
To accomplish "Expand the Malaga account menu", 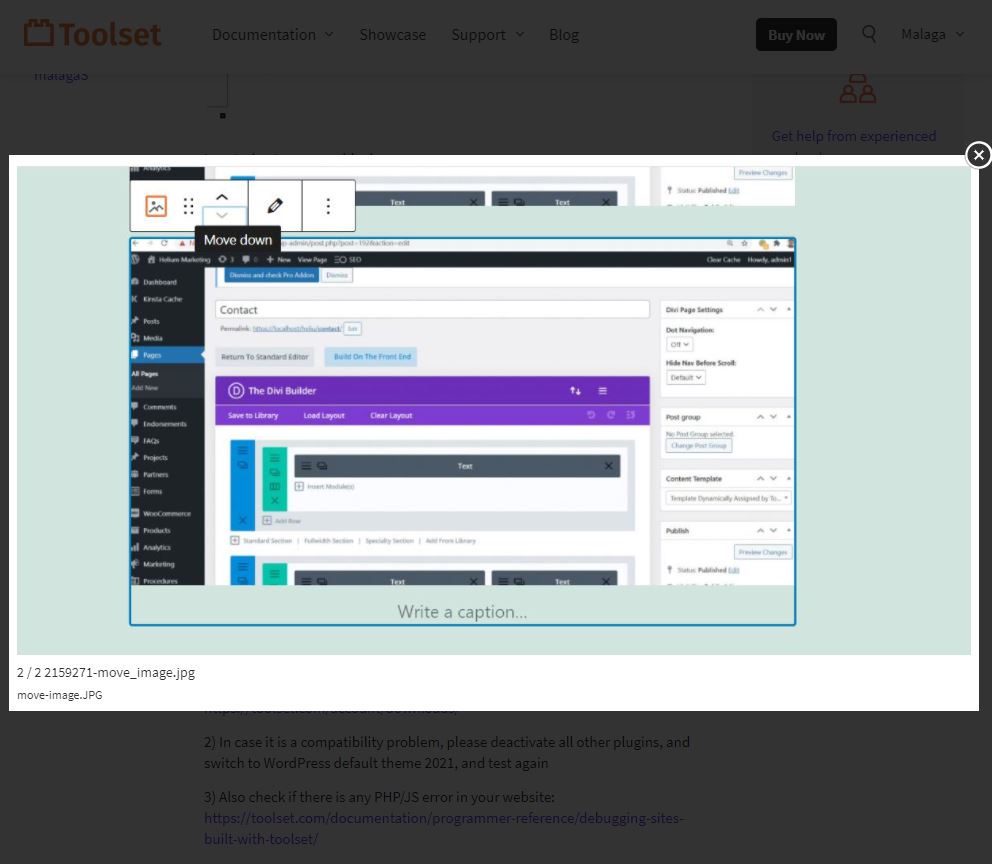I will coord(933,34).
